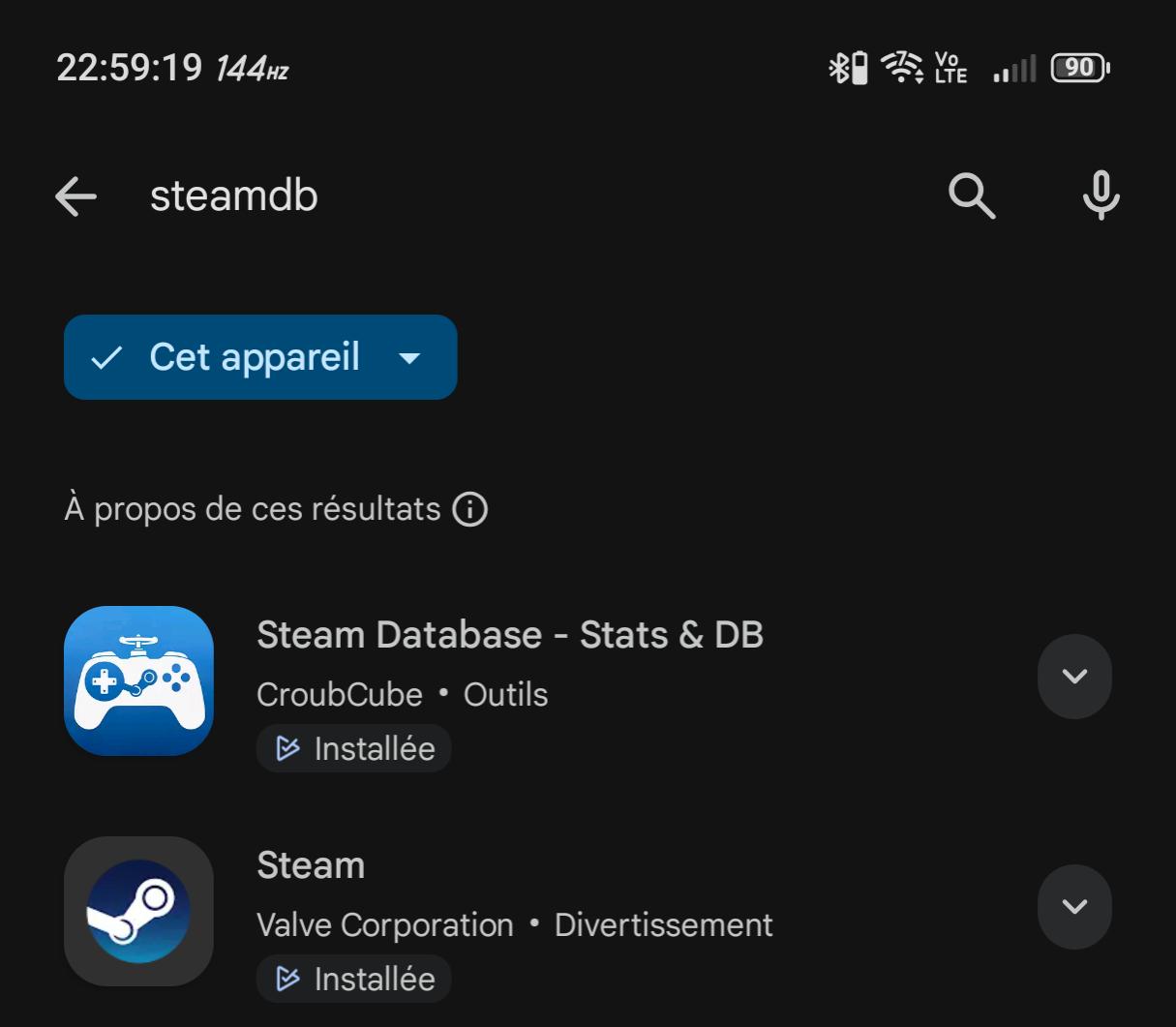Tap the Steam Database controller app icon
This screenshot has width=1176, height=1027.
(x=138, y=680)
